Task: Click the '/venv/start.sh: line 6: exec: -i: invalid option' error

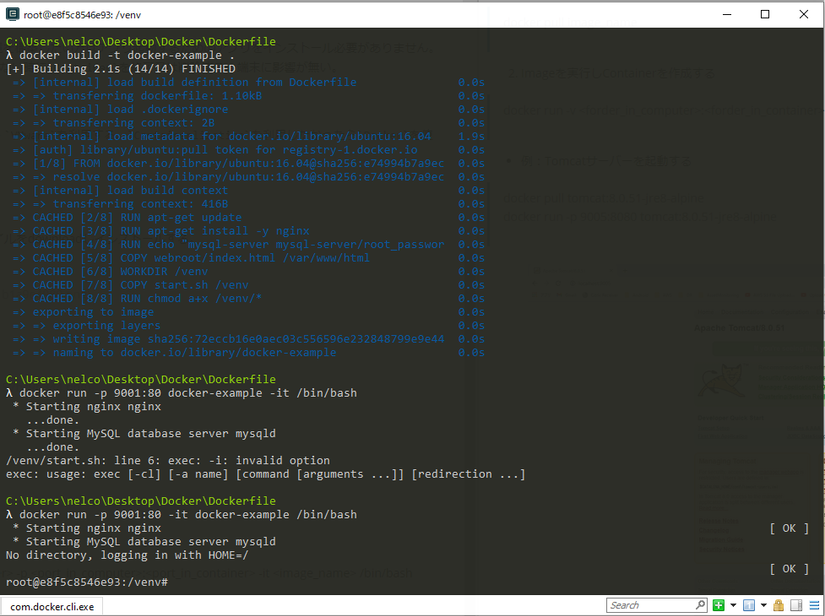Action: point(168,461)
